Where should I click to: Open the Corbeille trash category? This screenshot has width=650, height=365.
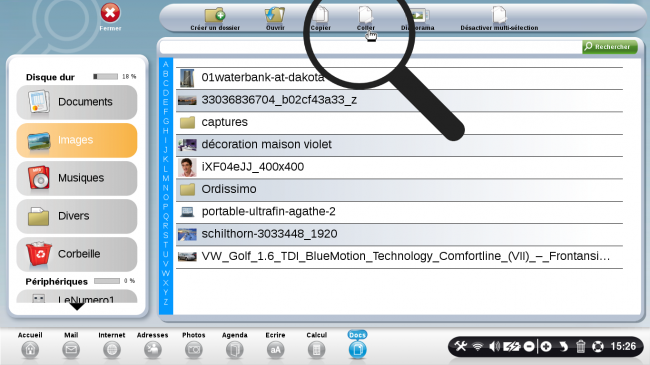tap(77, 254)
